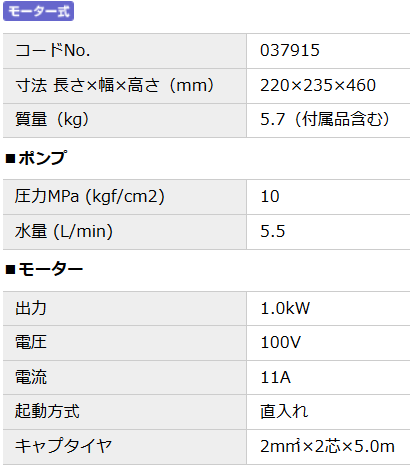The width and height of the screenshot is (410, 468).
Task: Click the 起動方式 value 直入れ
Action: (x=284, y=412)
